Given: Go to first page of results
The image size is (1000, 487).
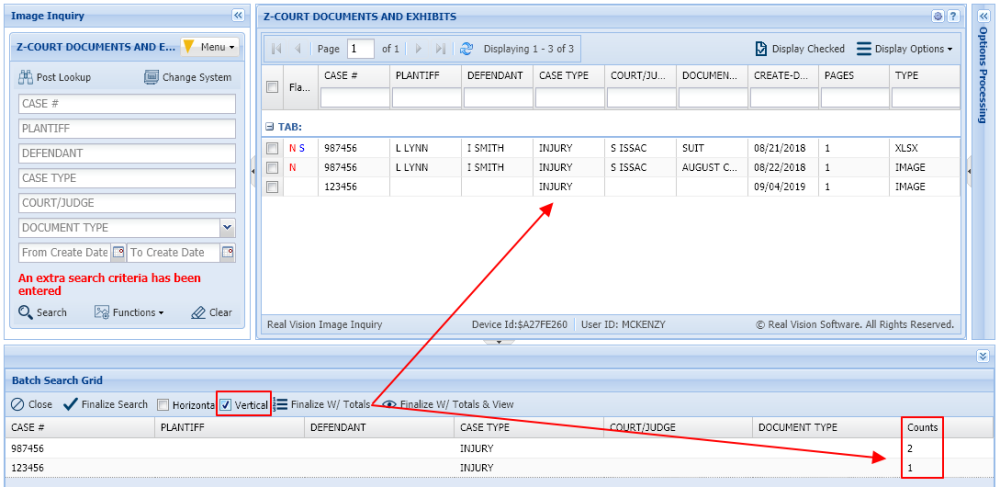Looking at the screenshot, I should pos(276,48).
